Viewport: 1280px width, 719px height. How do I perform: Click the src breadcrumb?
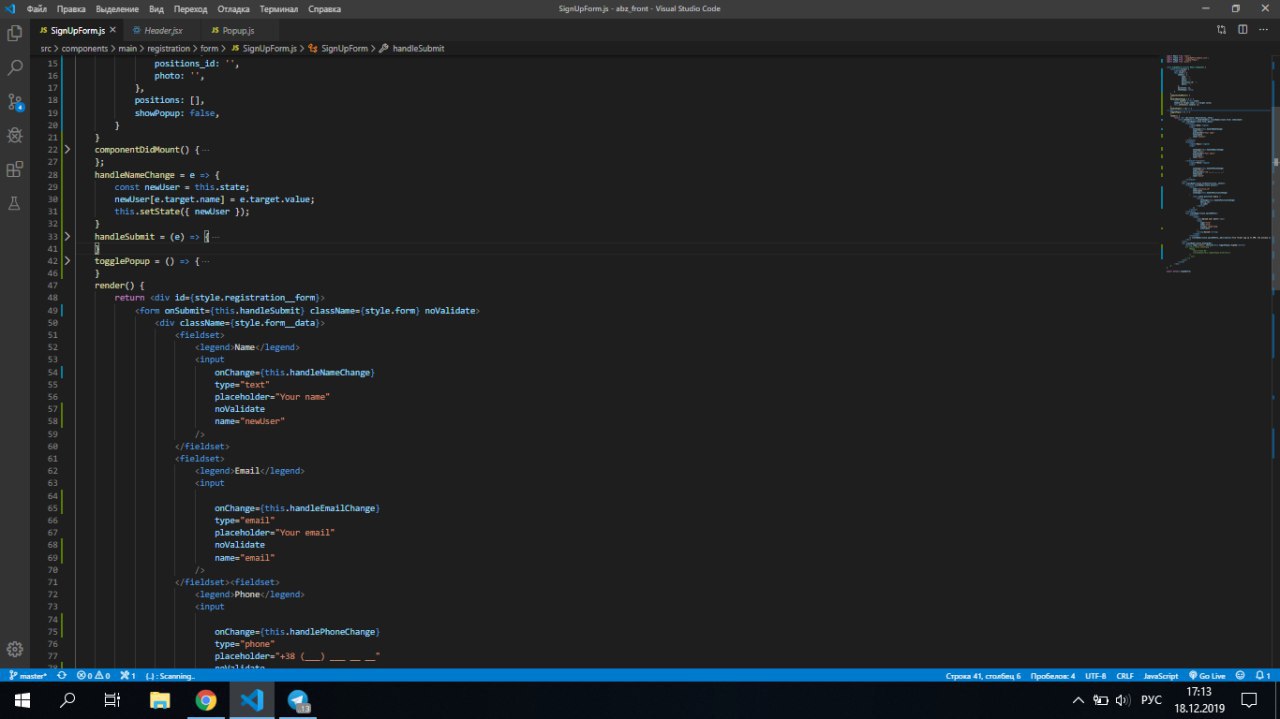pyautogui.click(x=46, y=48)
